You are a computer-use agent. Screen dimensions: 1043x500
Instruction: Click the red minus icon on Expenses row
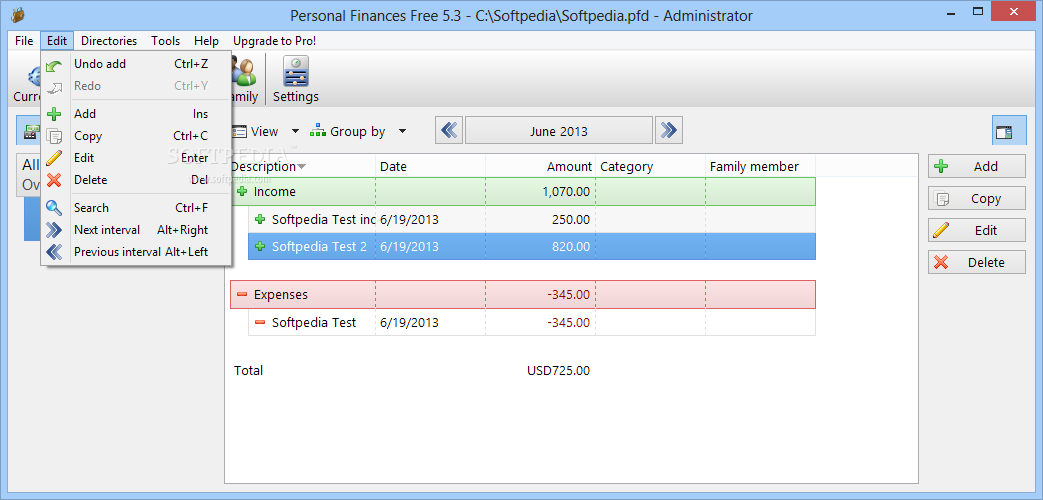(x=241, y=295)
